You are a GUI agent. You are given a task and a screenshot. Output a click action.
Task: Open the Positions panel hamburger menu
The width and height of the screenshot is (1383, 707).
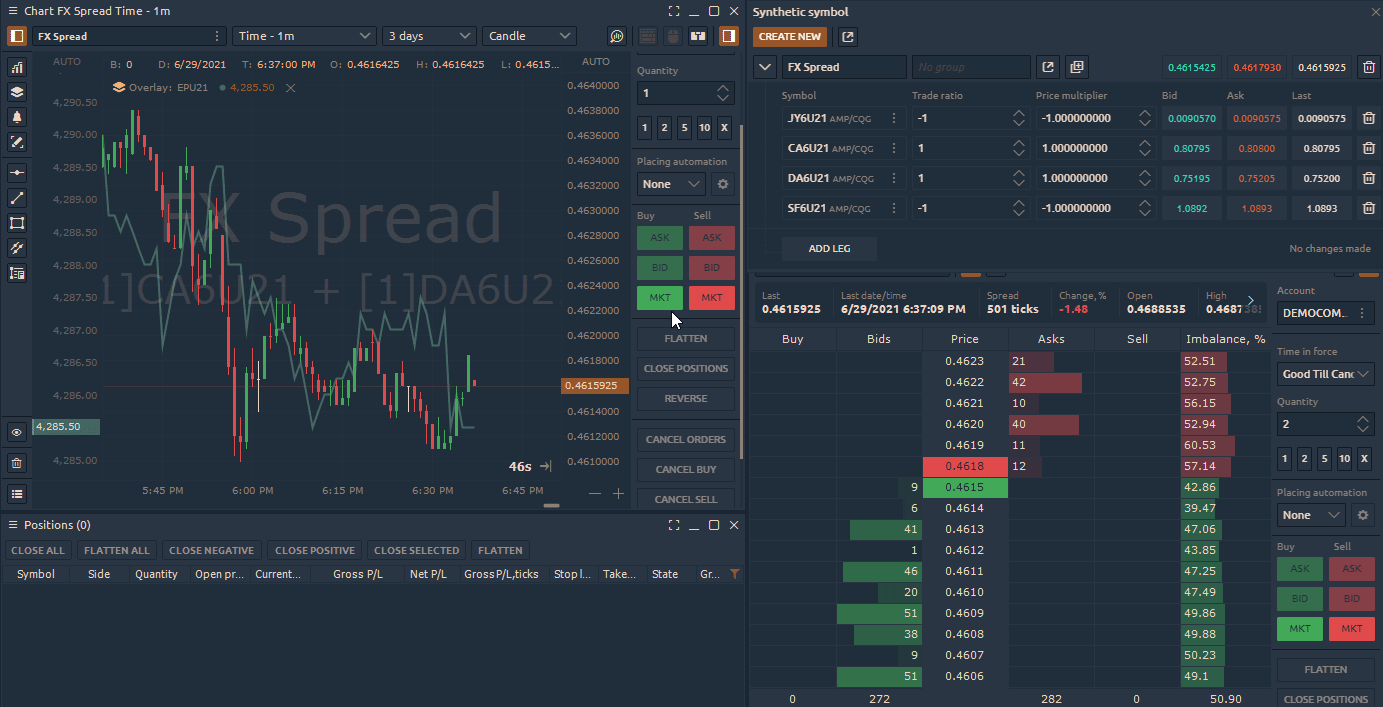coord(13,525)
